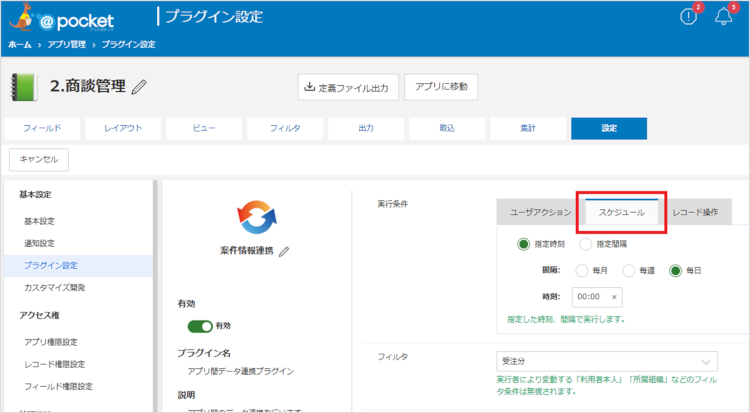Open the レコード操作 tab

694,212
